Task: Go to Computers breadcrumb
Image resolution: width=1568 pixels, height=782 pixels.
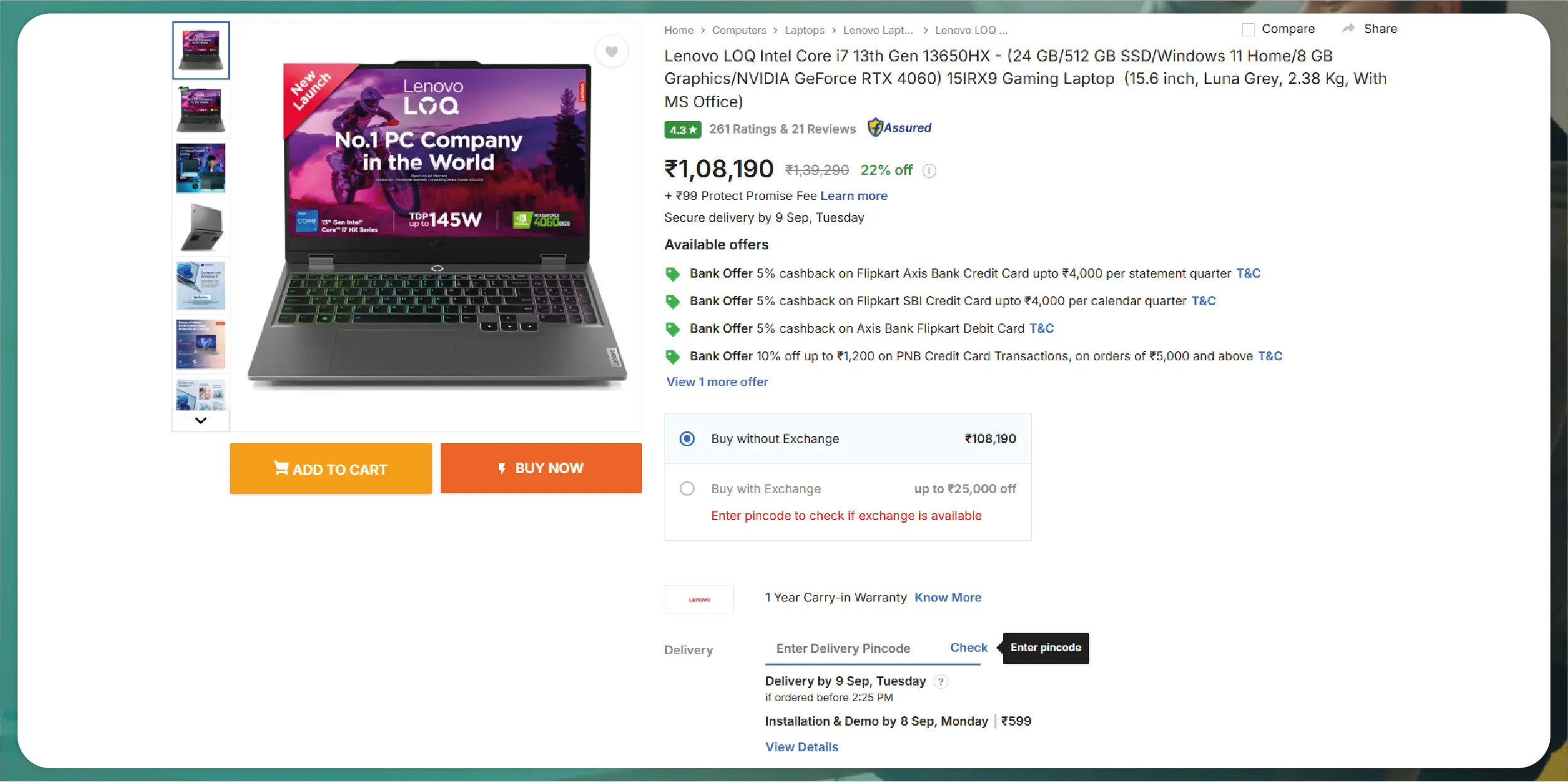Action: (739, 30)
